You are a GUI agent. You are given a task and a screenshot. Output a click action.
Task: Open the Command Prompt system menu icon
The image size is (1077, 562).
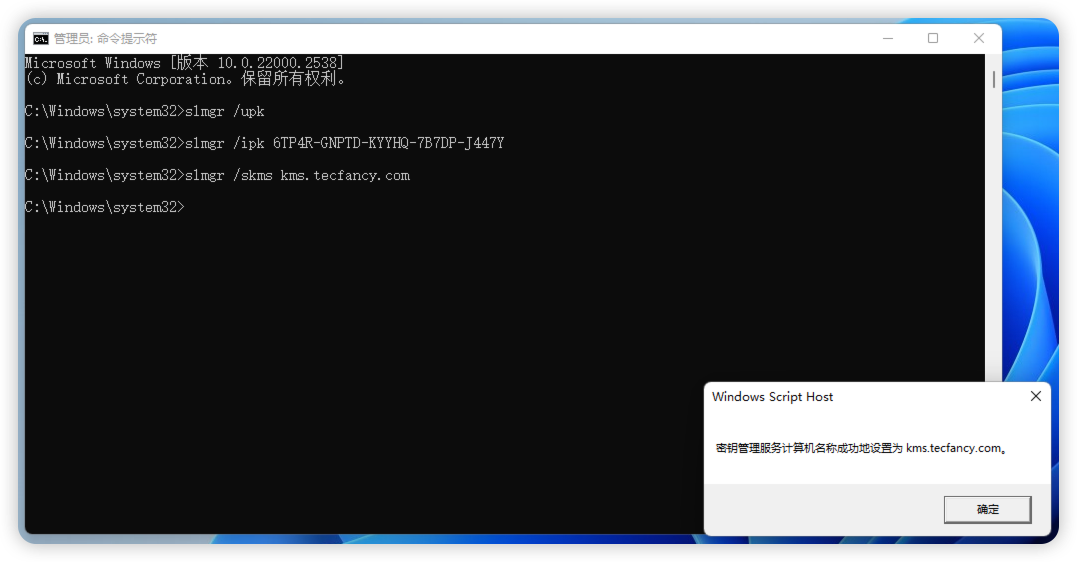point(41,38)
